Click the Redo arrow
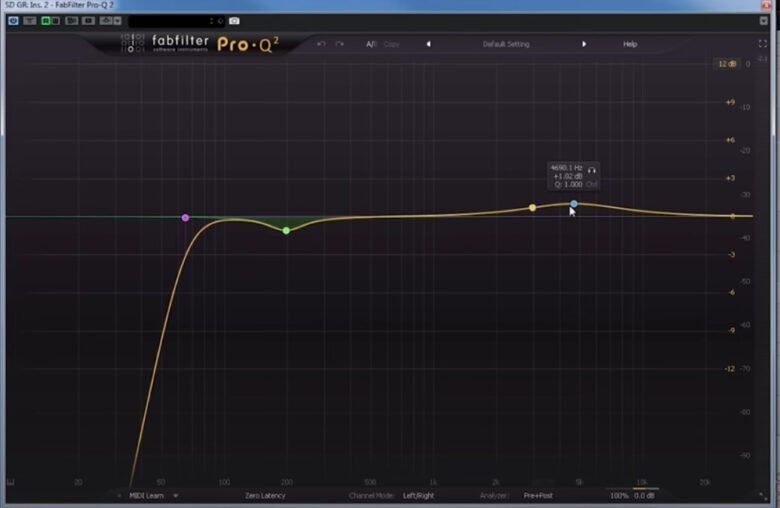This screenshot has height=508, width=780. point(339,44)
